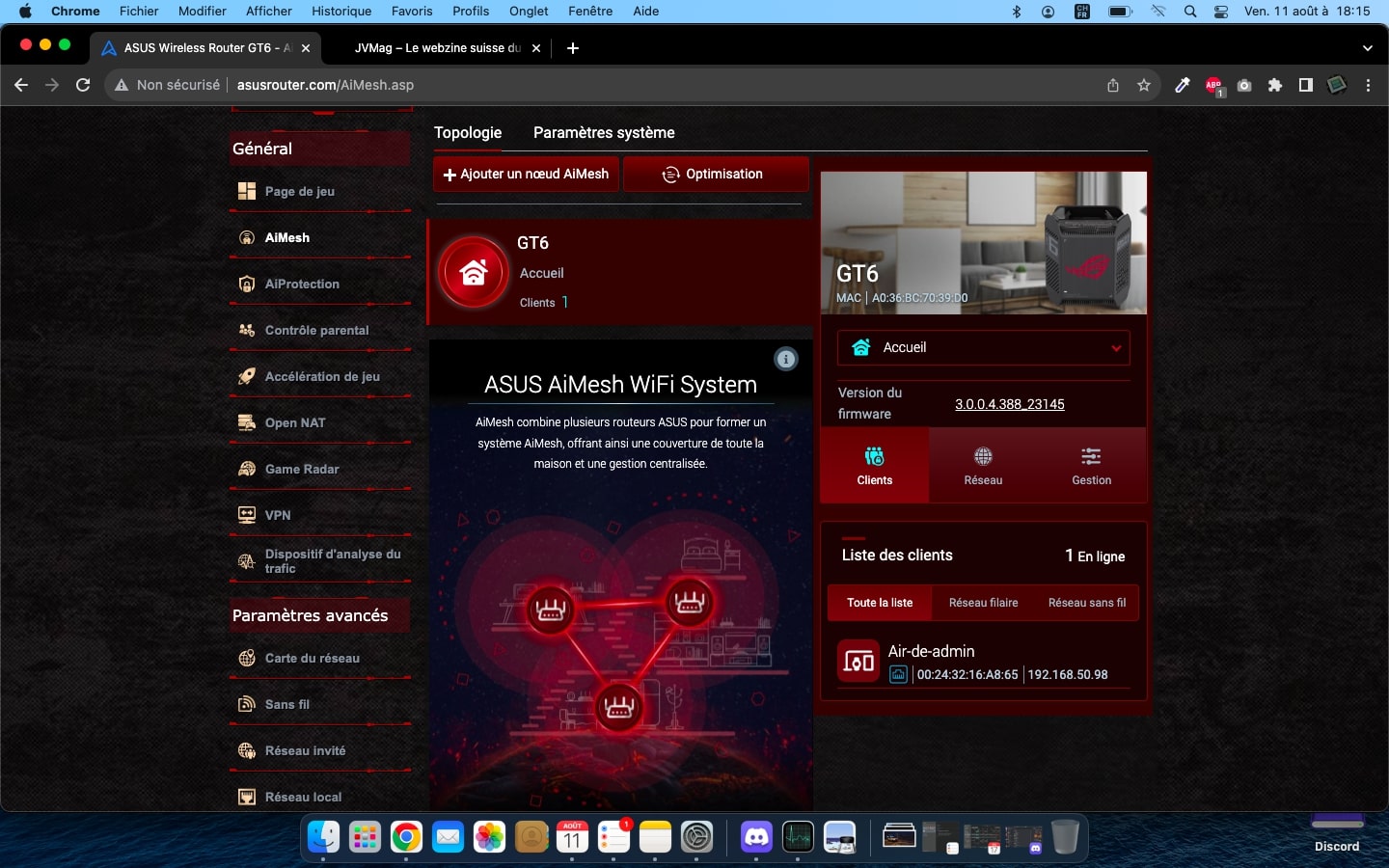The height and width of the screenshot is (868, 1389).
Task: Open Activity Monitor in the Dock
Action: (798, 836)
